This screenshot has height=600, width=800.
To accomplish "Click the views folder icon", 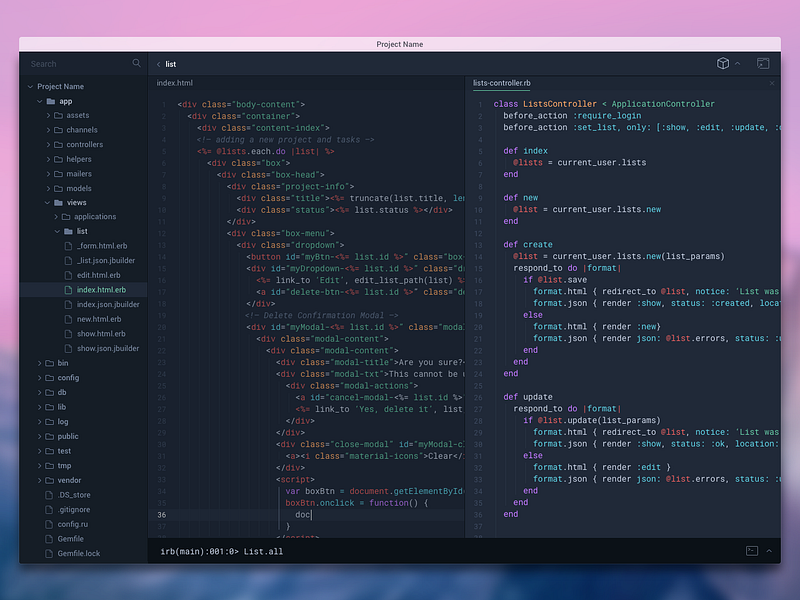I will [x=51, y=203].
